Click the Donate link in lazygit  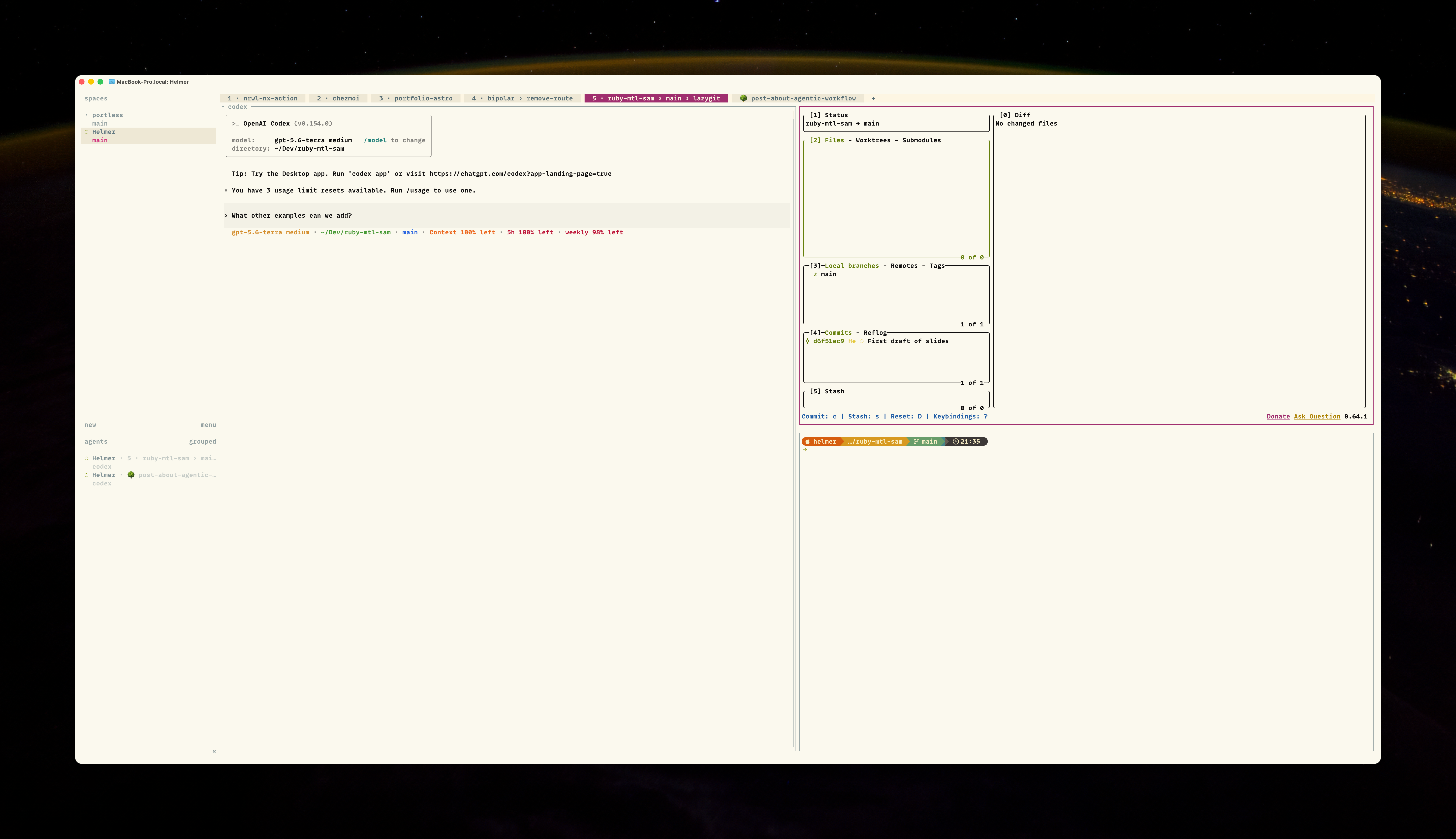(1278, 417)
